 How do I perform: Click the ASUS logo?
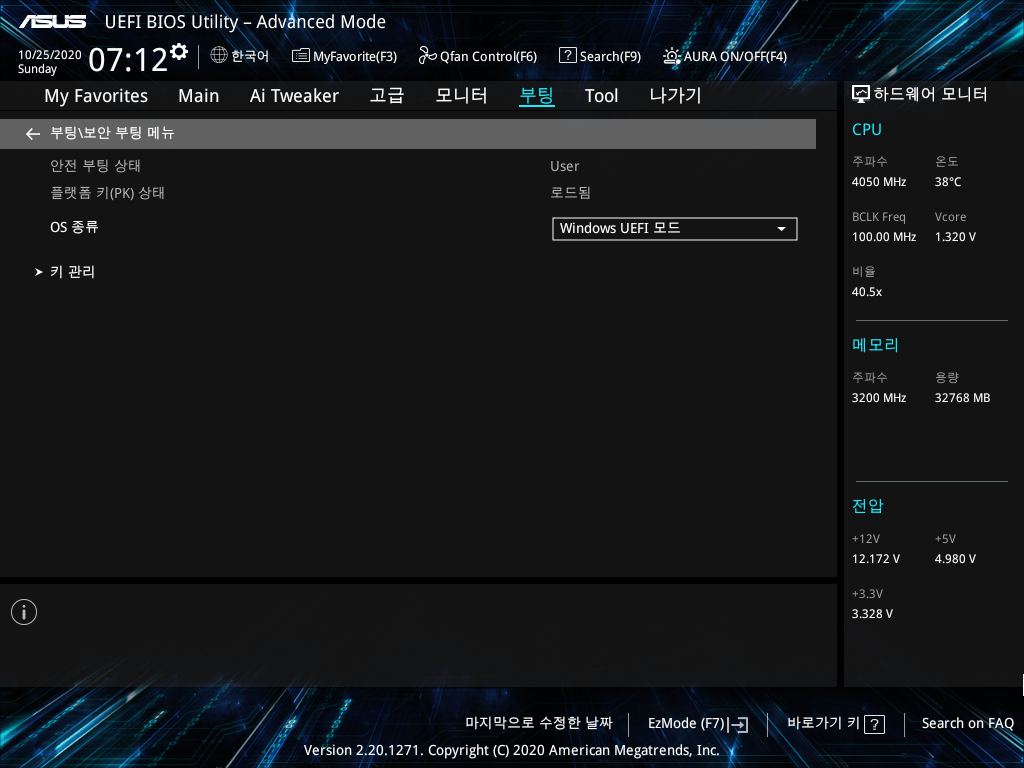(x=53, y=22)
